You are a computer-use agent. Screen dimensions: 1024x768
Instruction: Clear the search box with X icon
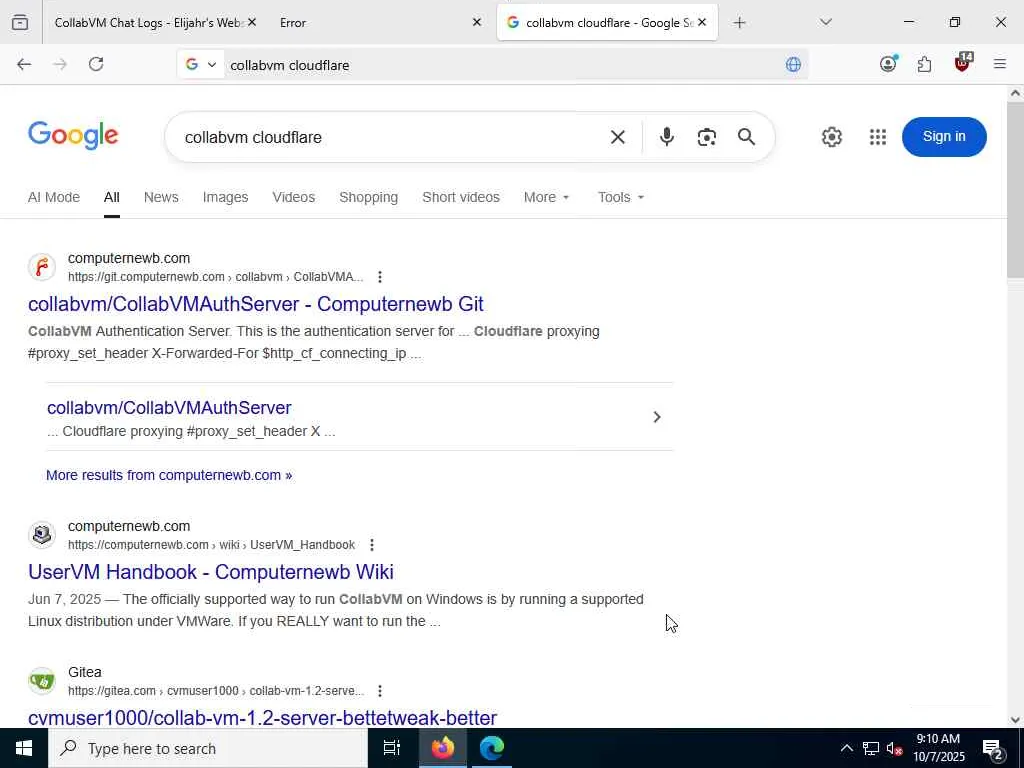pos(618,137)
